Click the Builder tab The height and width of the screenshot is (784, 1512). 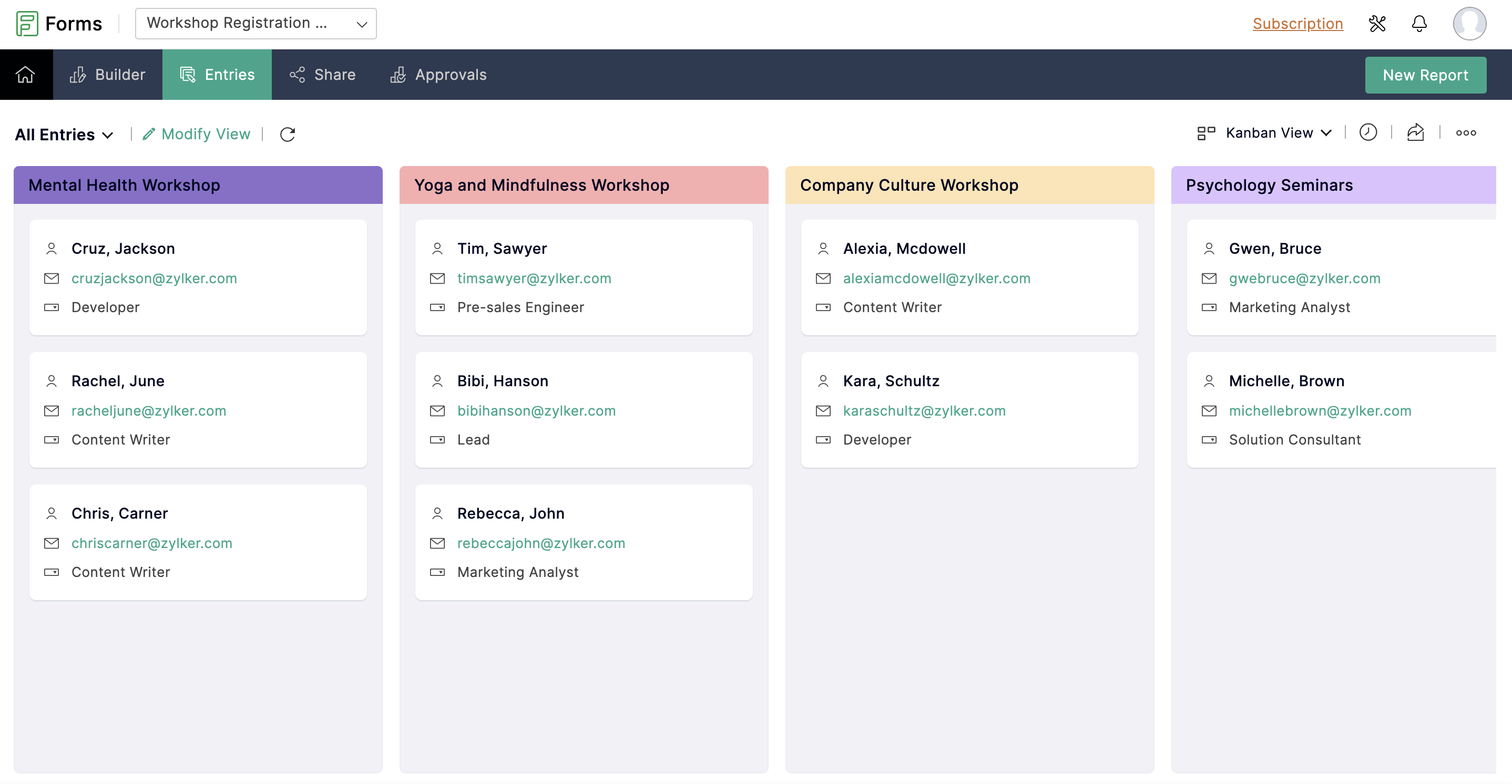(x=107, y=74)
